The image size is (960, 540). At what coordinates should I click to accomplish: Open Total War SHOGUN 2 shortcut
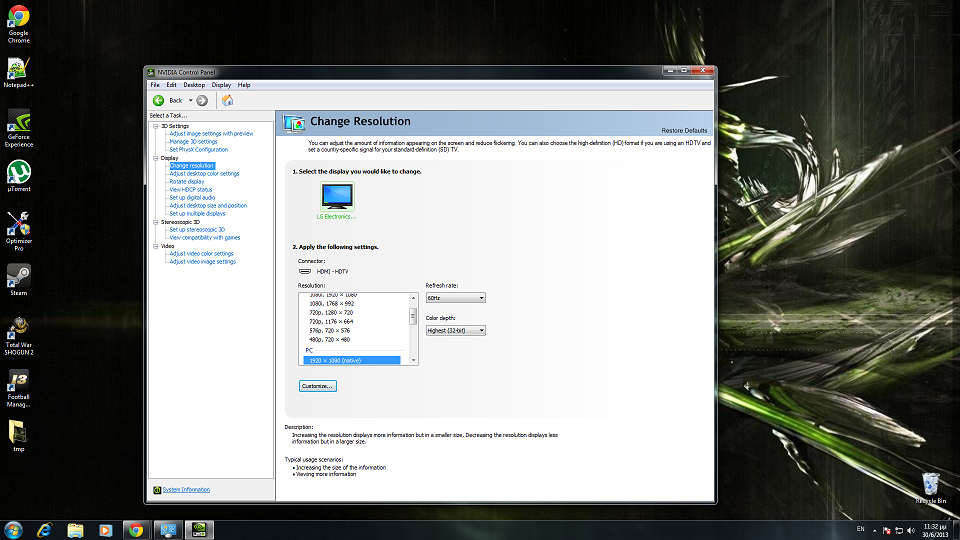tap(18, 336)
